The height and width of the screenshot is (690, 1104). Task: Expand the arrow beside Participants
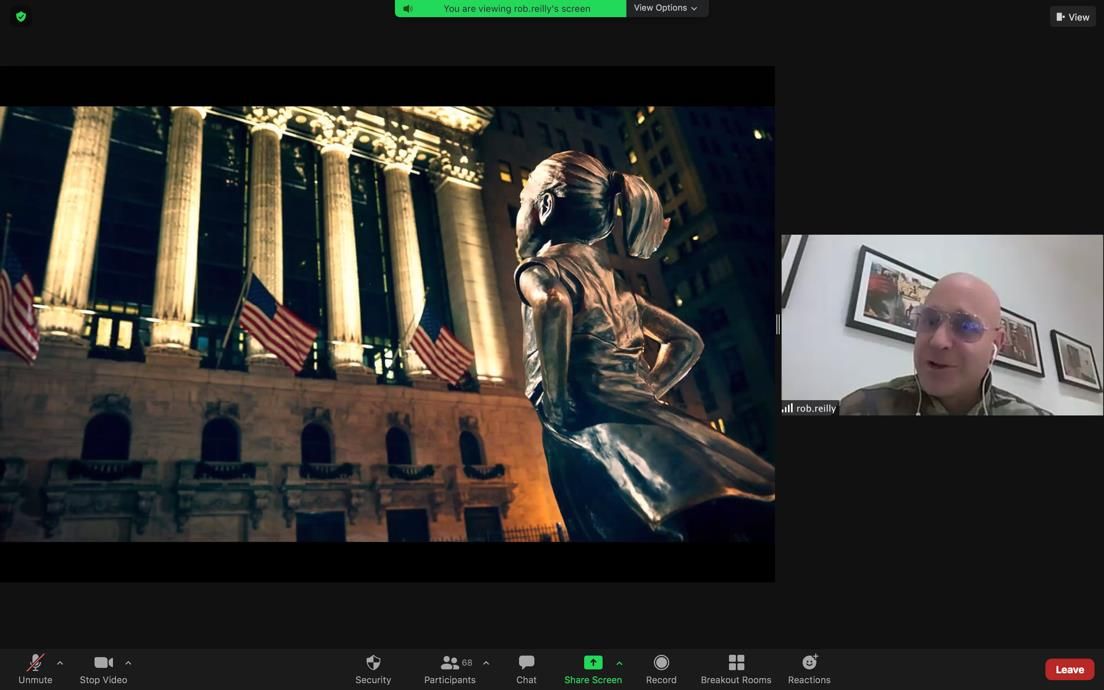(486, 663)
